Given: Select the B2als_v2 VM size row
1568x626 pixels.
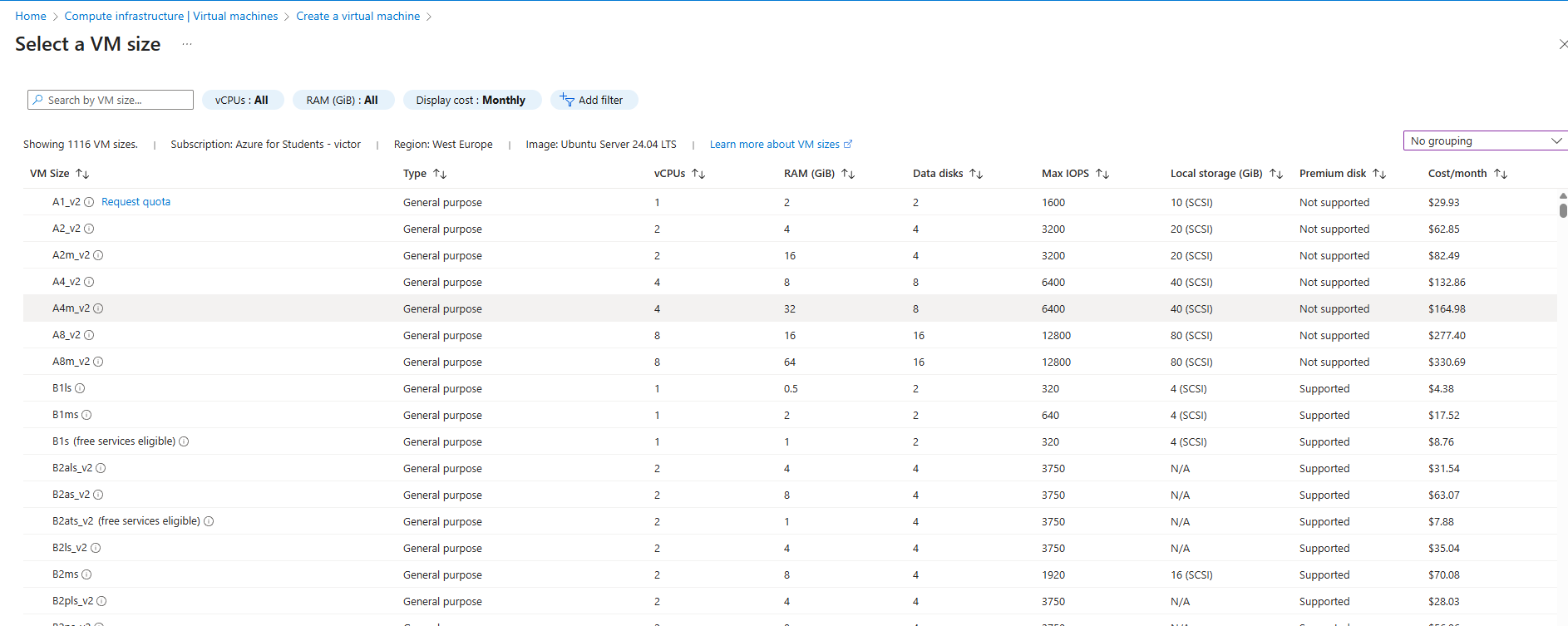Looking at the screenshot, I should tap(790, 468).
